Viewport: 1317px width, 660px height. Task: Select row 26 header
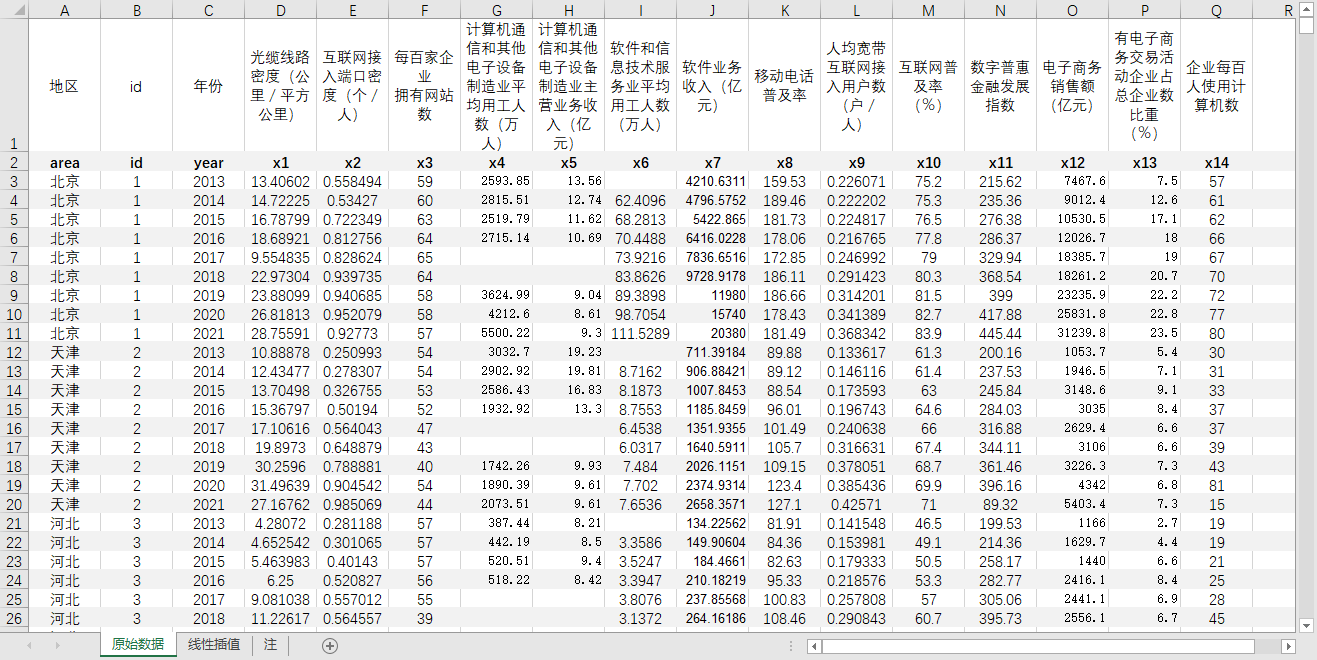(x=14, y=618)
